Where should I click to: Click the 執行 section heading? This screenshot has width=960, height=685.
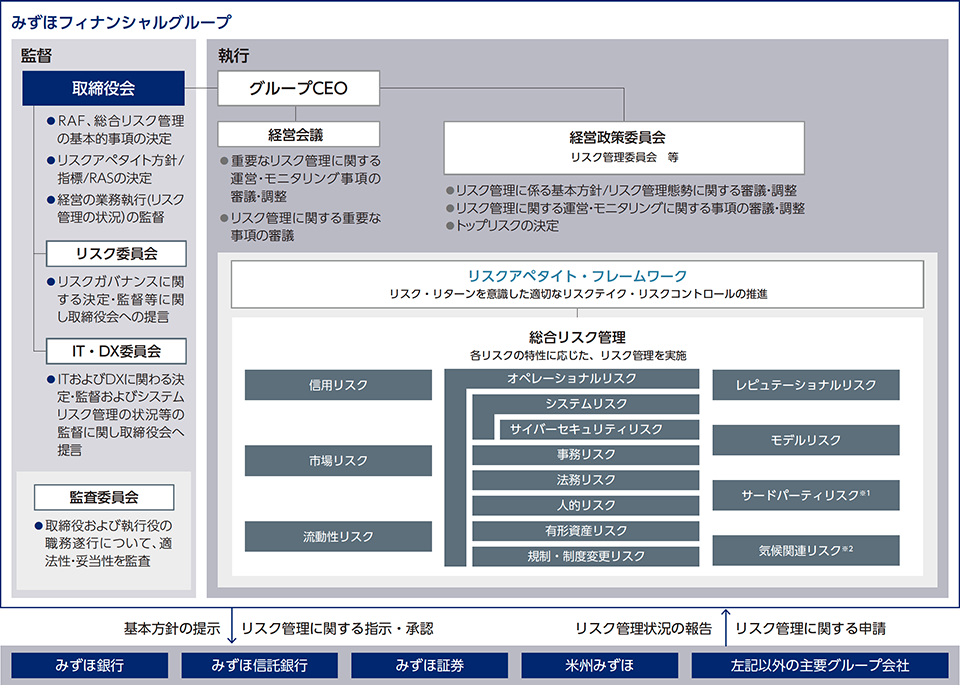[234, 56]
